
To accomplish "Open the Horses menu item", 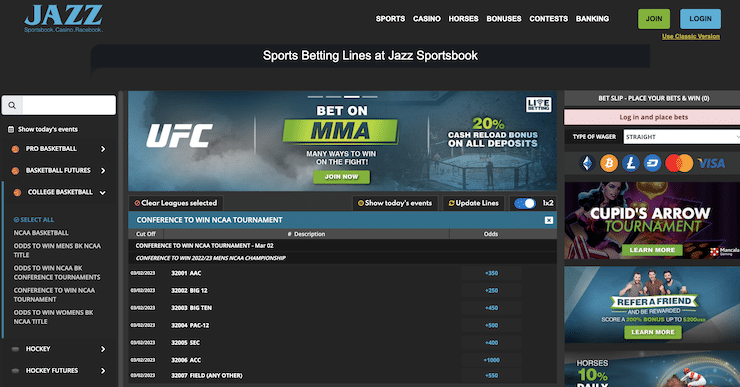I will [x=463, y=19].
